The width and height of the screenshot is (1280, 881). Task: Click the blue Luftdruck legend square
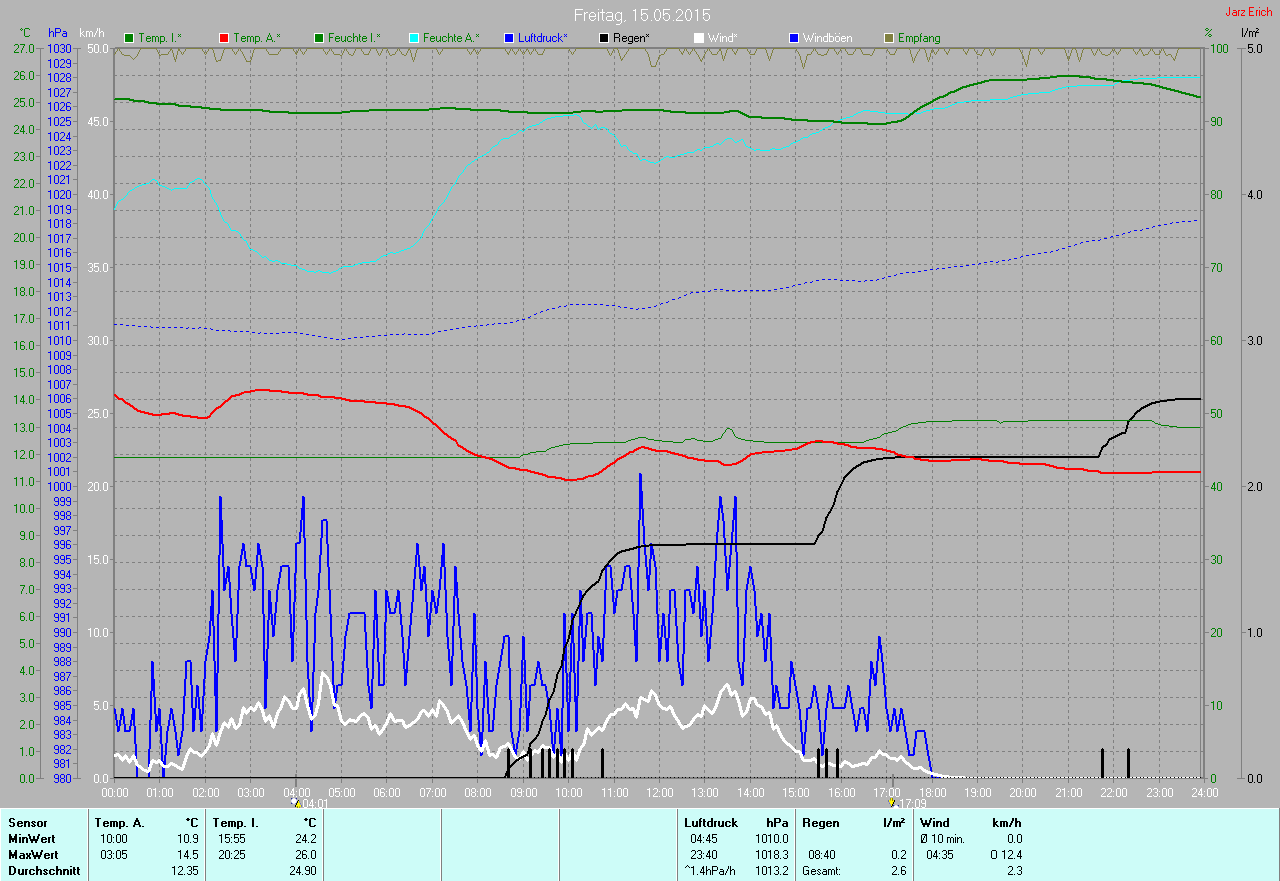tap(509, 38)
